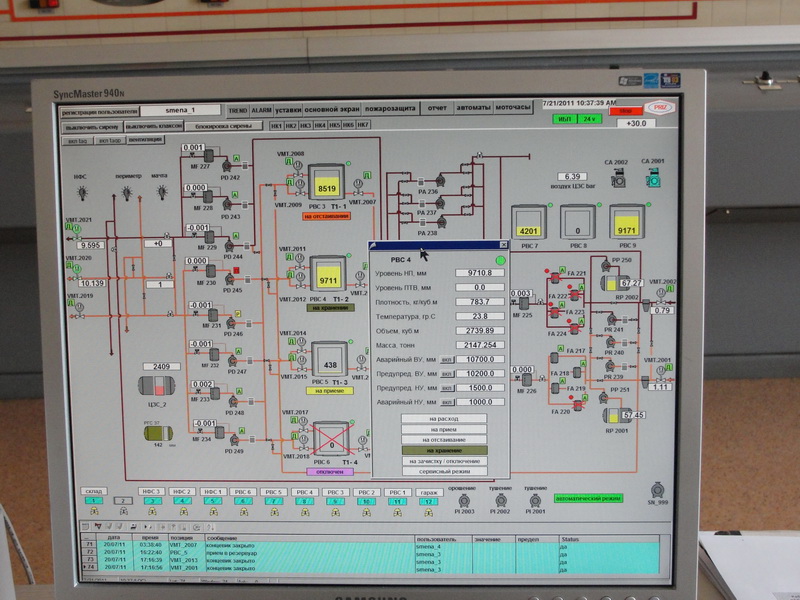Close the PBC 4 dialog window
Image resolution: width=800 pixels, height=600 pixels.
[x=504, y=245]
